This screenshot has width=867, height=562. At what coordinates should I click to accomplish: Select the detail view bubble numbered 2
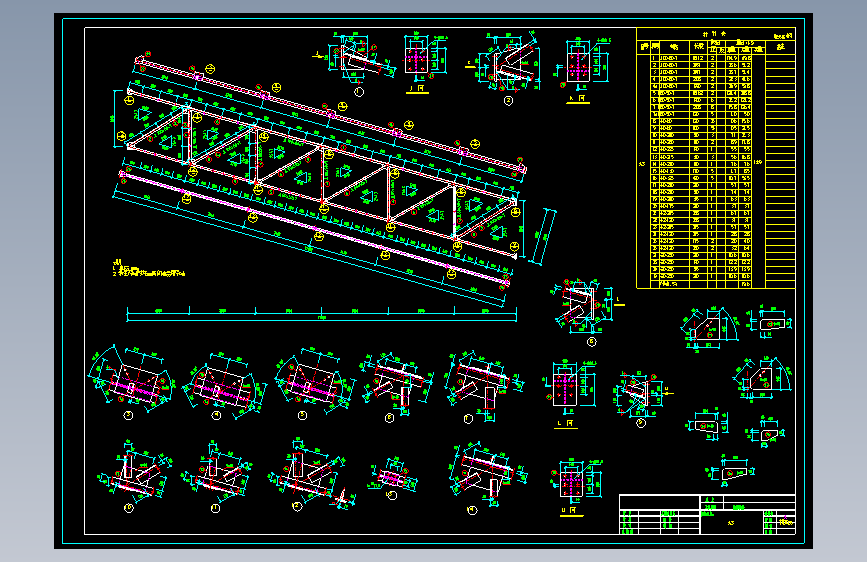[x=508, y=101]
